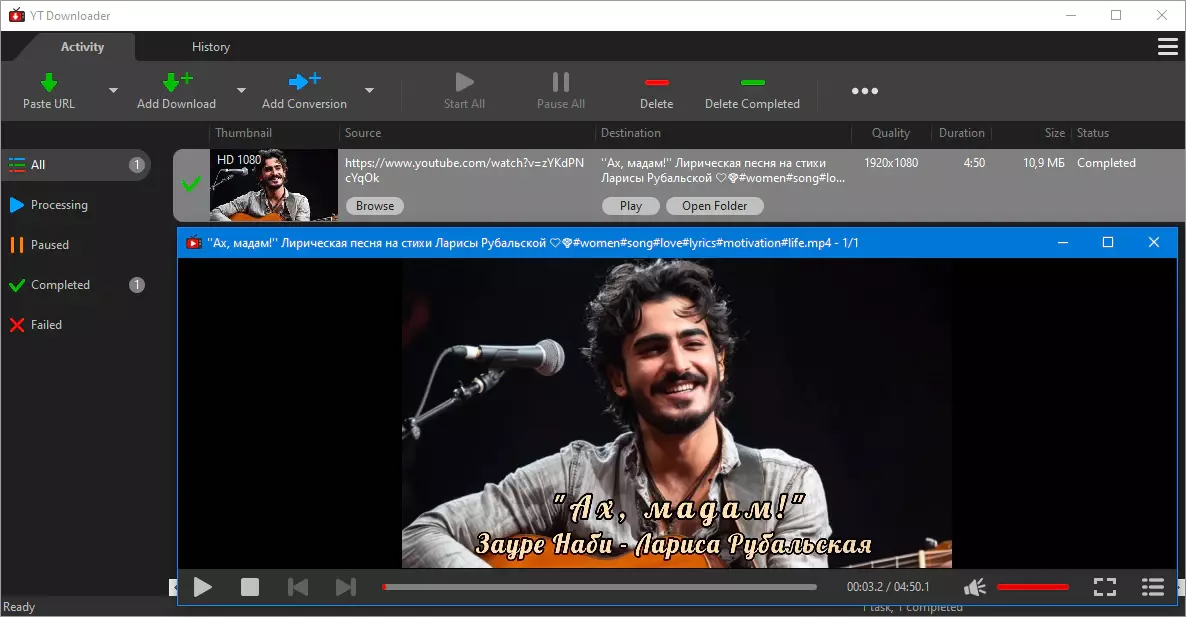Expand the Add Conversion dropdown arrow
This screenshot has width=1186, height=617.
pyautogui.click(x=369, y=91)
